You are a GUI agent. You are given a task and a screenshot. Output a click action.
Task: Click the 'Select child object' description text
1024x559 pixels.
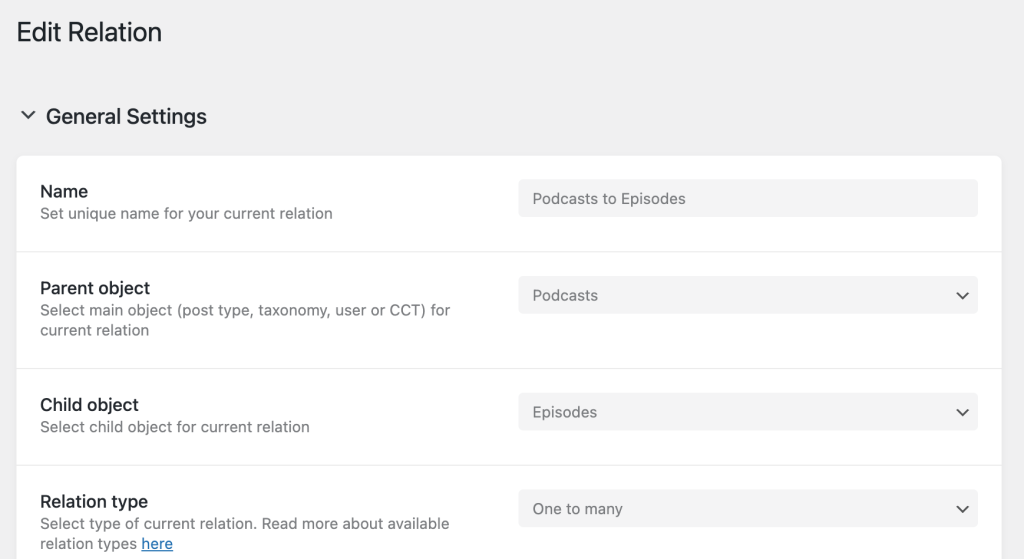(175, 427)
